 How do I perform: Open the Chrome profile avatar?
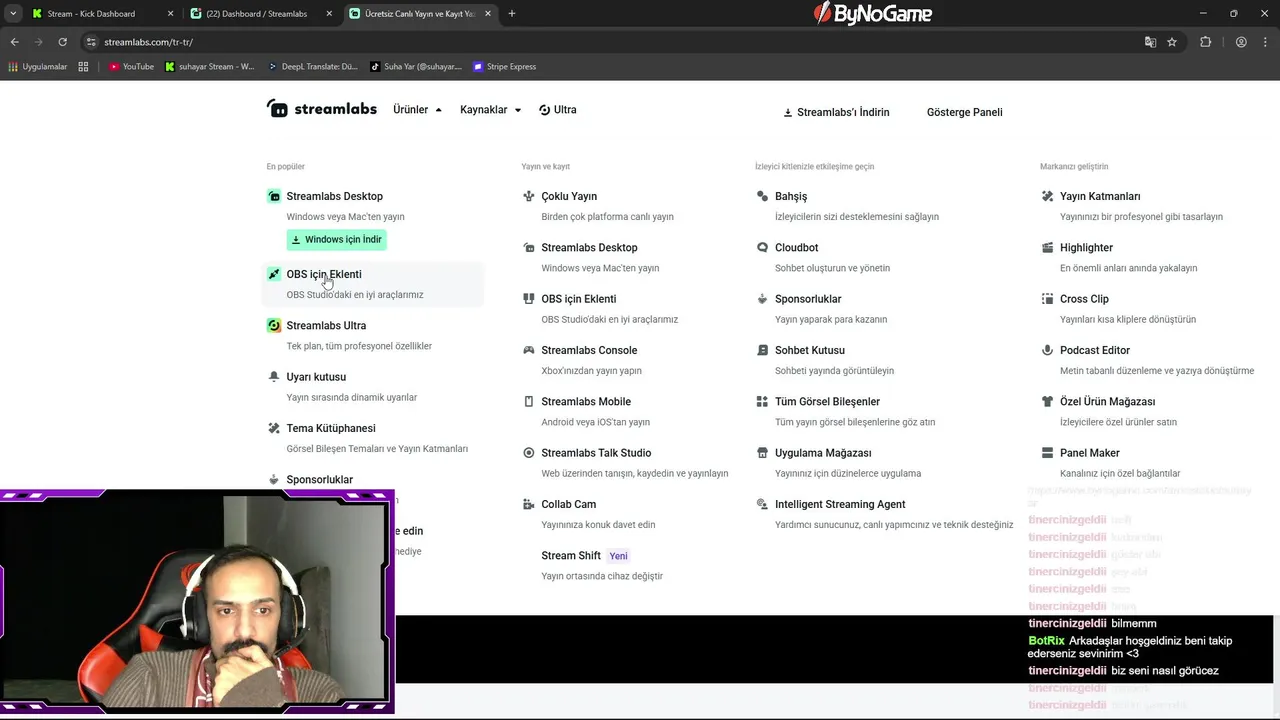tap(1241, 42)
